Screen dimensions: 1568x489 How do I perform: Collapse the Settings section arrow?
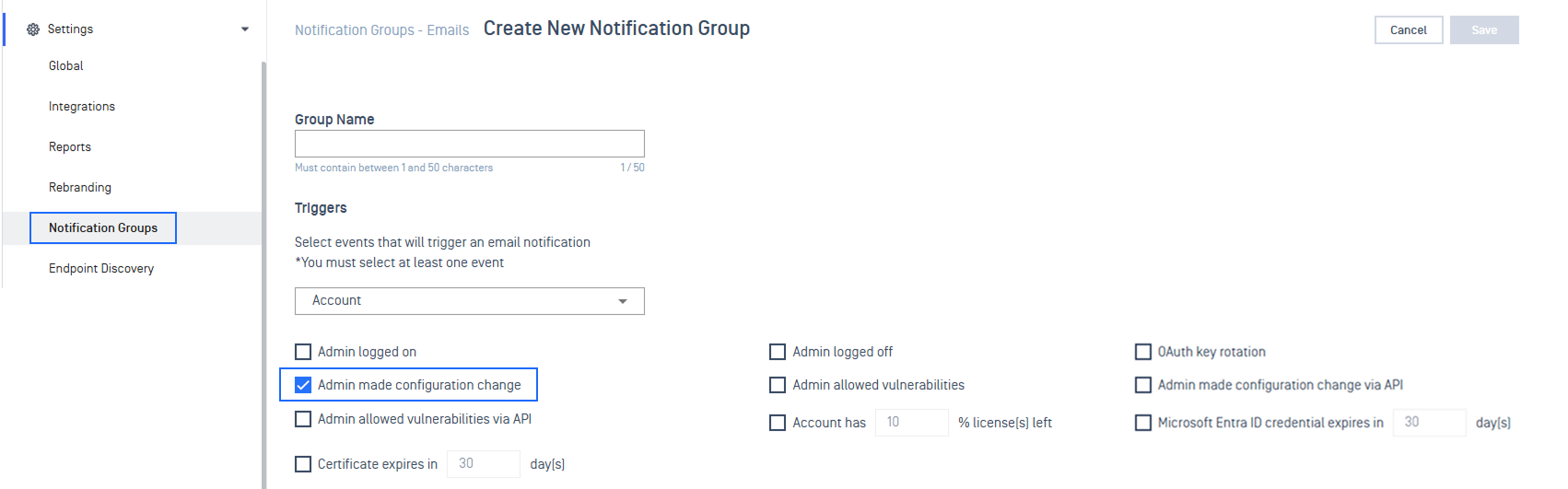(245, 29)
